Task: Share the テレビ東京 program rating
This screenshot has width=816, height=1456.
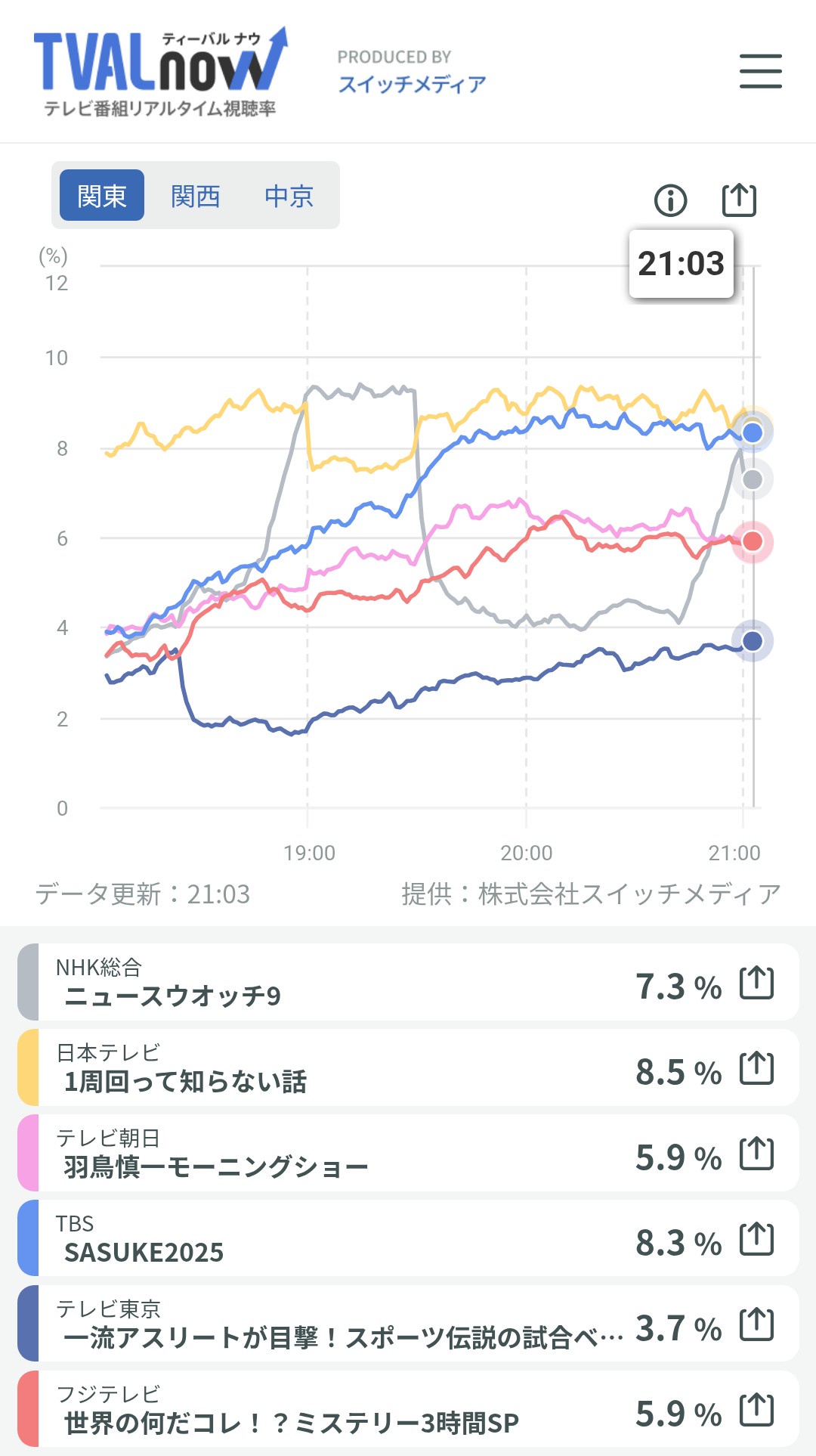Action: pyautogui.click(x=756, y=1324)
